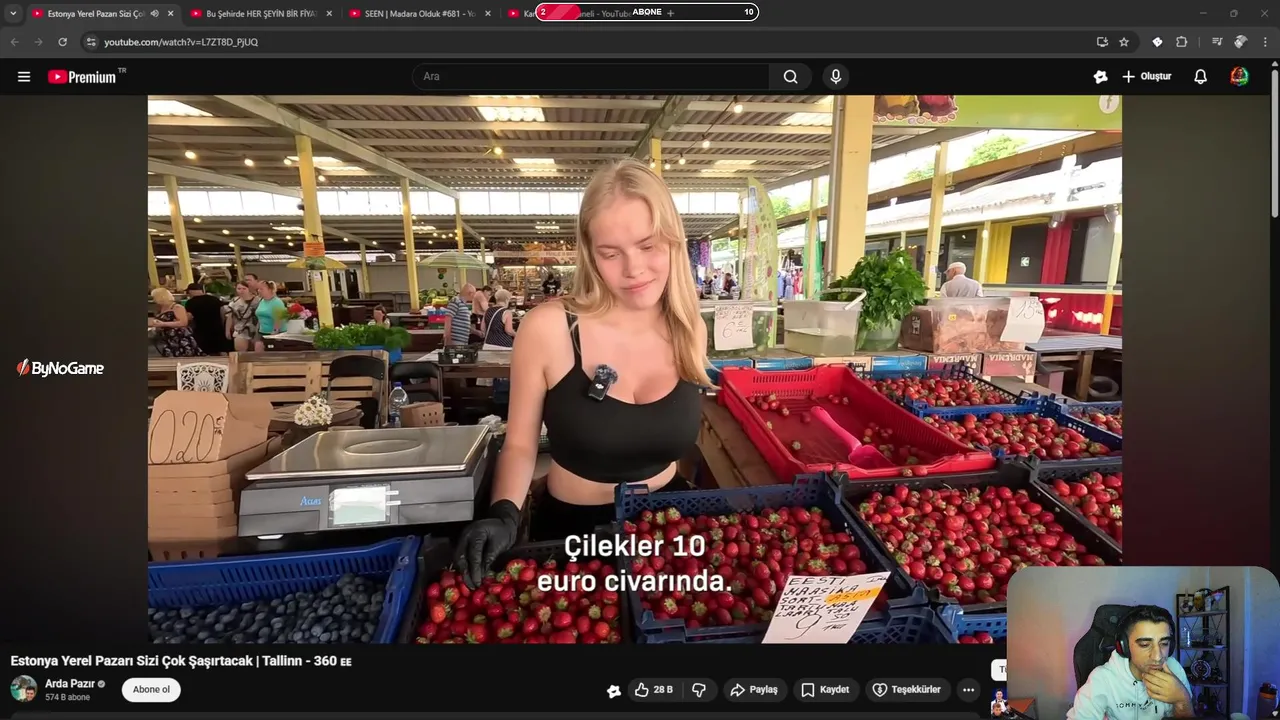The height and width of the screenshot is (720, 1280).
Task: View site information icon in address bar
Action: [91, 42]
